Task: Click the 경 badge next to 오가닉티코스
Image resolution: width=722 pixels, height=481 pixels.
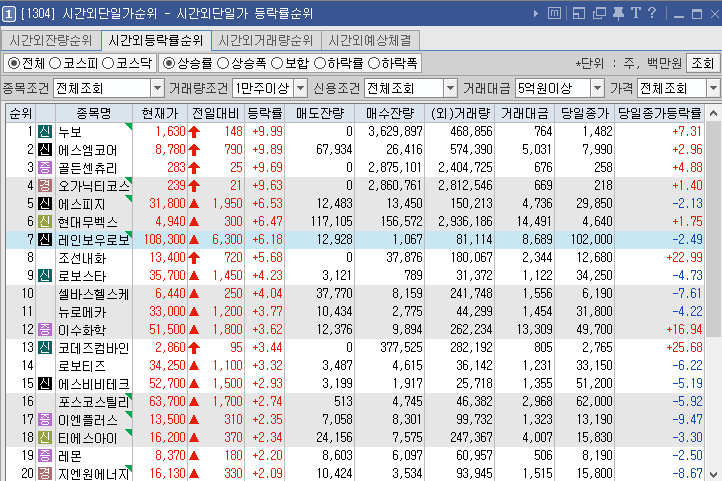Action: (45, 185)
